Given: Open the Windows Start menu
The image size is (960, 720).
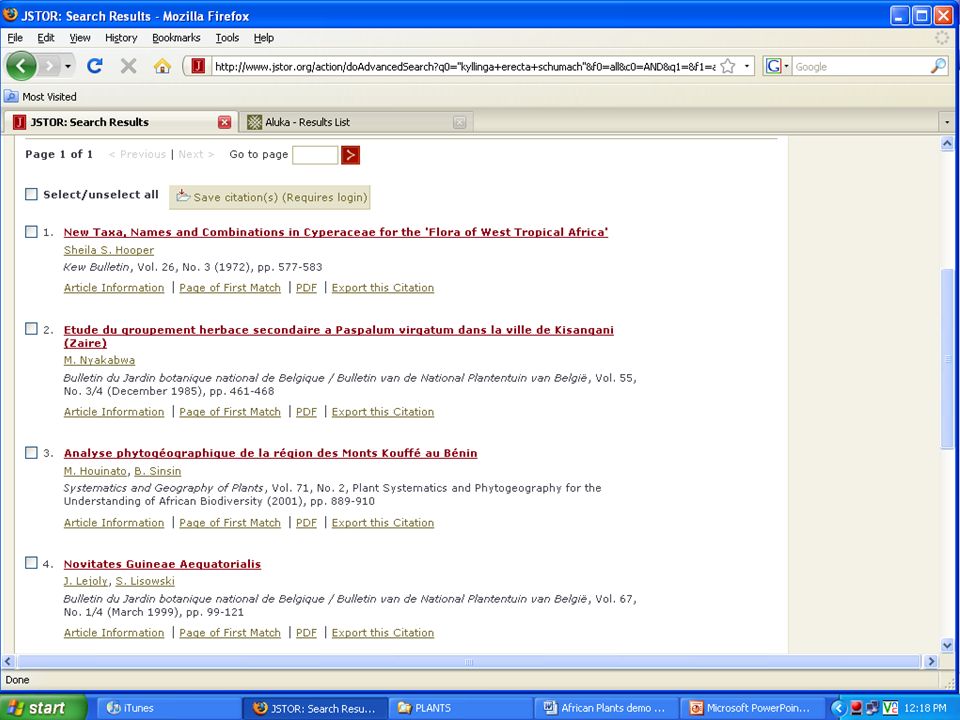Looking at the screenshot, I should pos(43,708).
